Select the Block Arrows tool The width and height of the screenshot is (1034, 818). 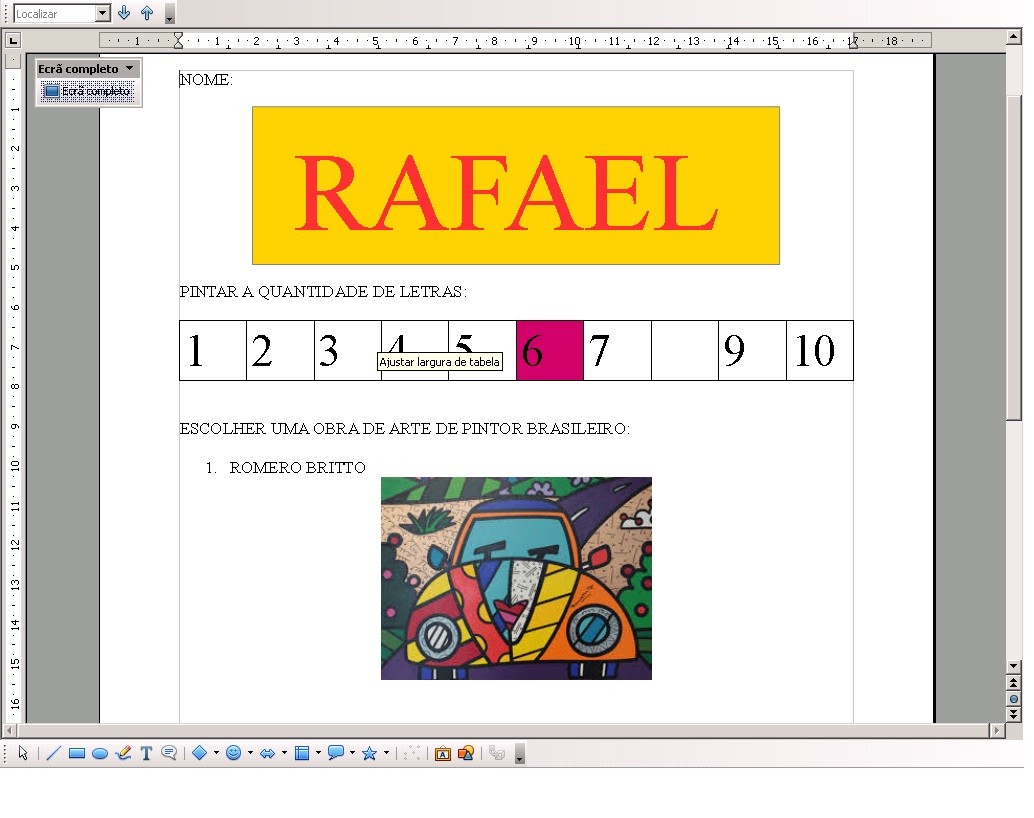tap(267, 753)
